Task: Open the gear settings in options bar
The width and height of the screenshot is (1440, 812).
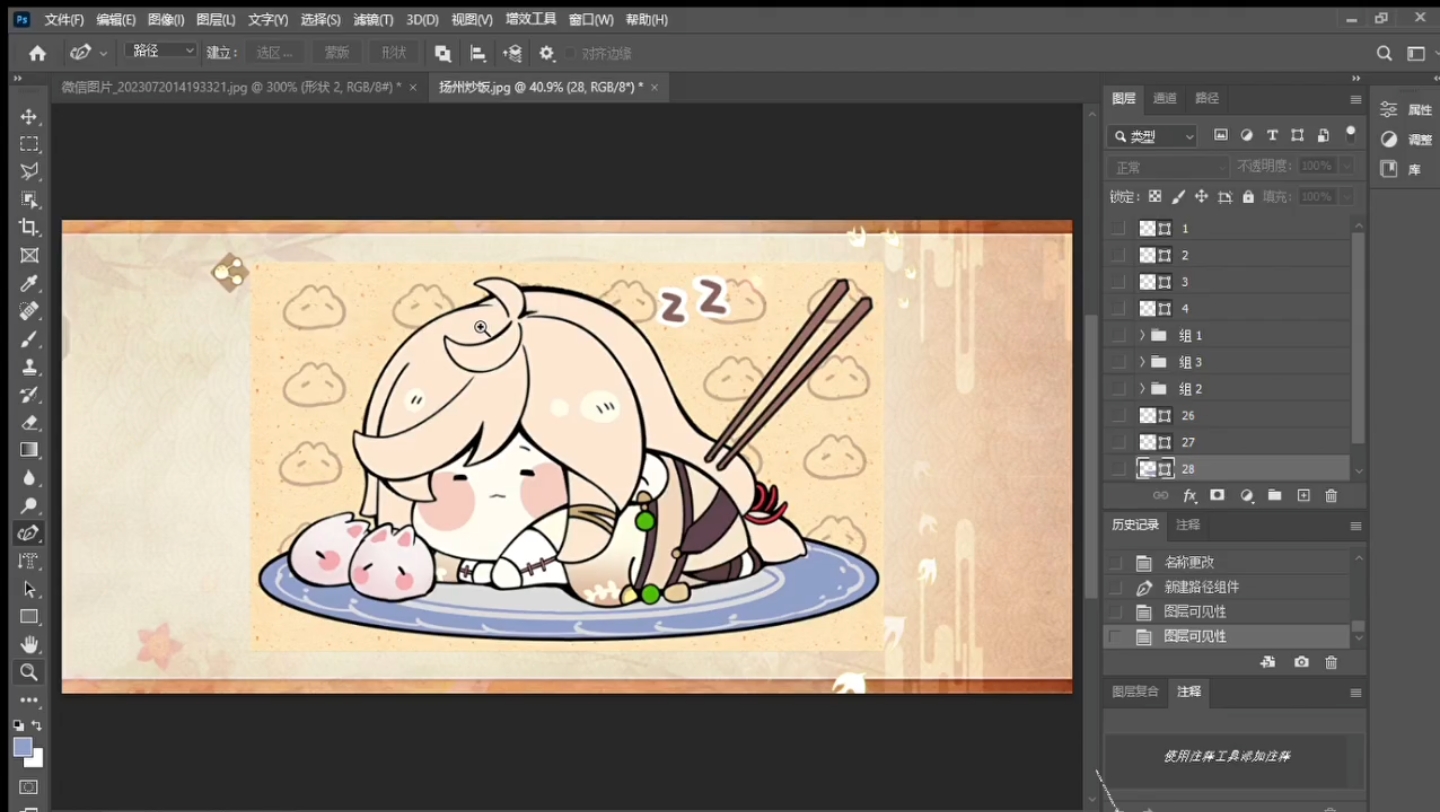Action: tap(546, 53)
